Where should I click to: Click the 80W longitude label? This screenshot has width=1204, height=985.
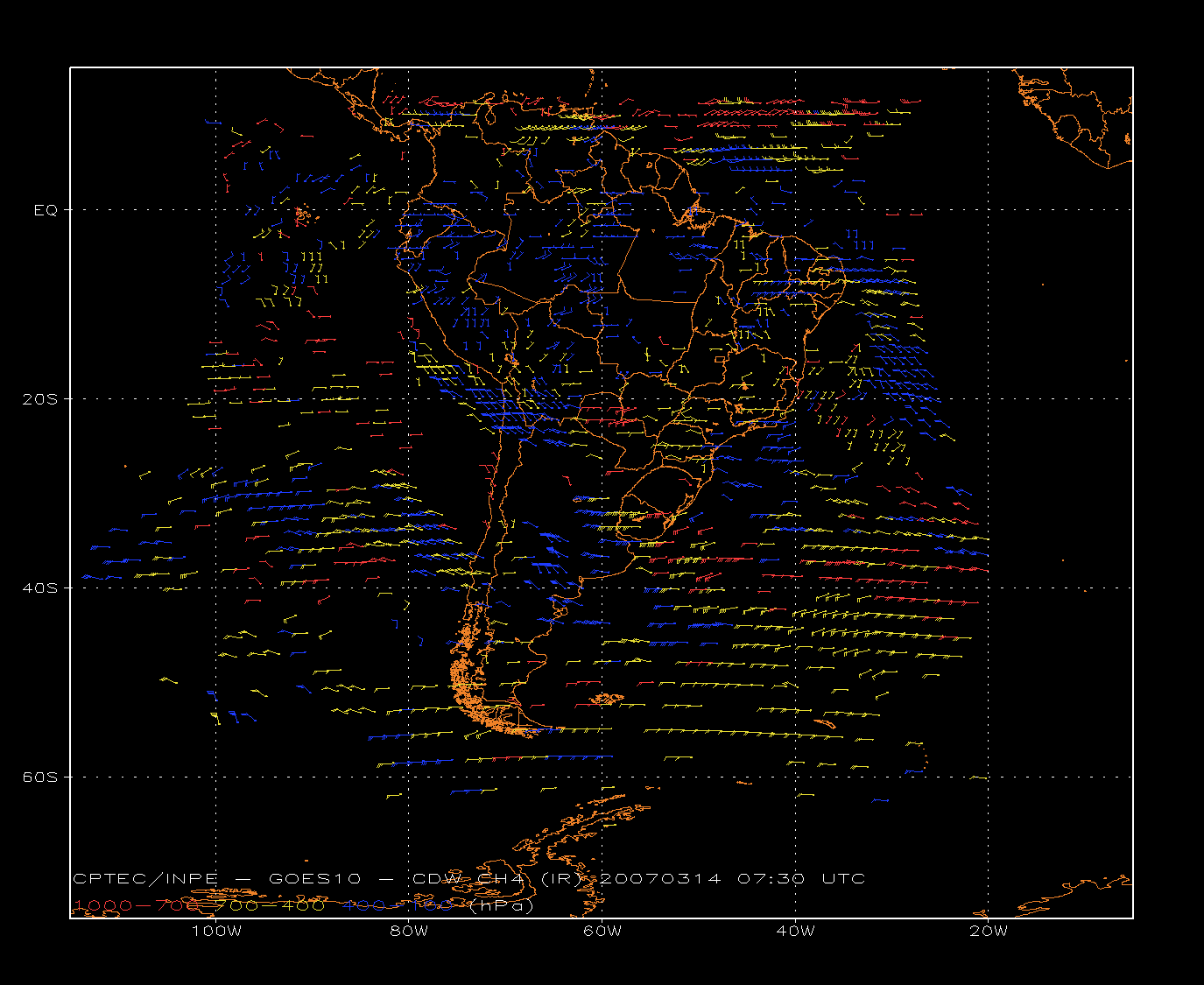409,931
